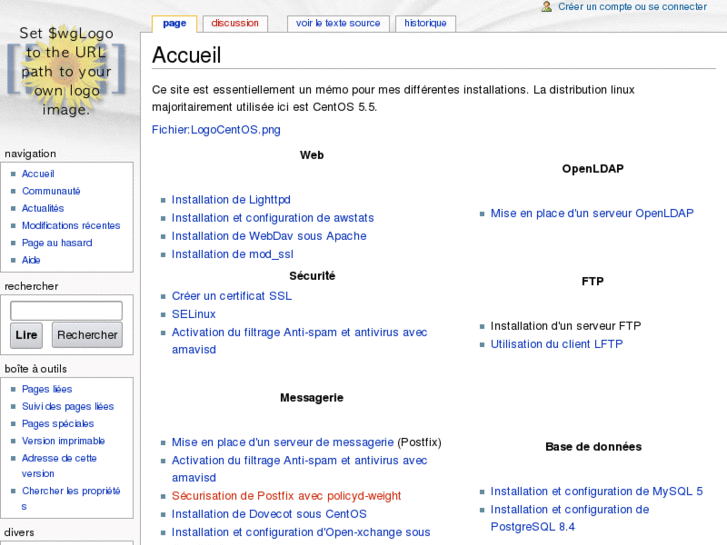Open Installation de WebDav sous Apache
The image size is (727, 545).
point(269,236)
